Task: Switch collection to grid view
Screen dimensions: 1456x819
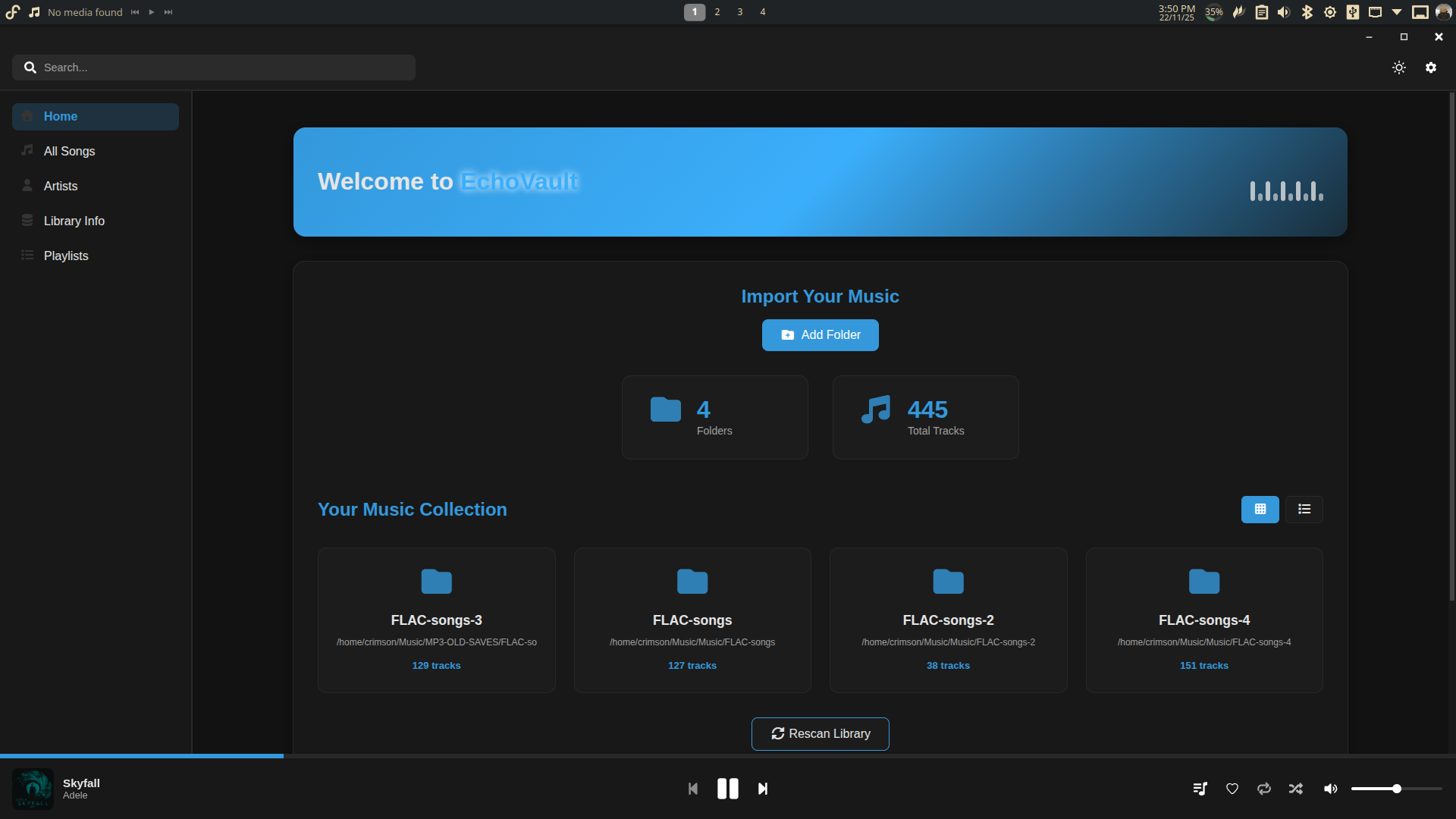Action: (1260, 510)
